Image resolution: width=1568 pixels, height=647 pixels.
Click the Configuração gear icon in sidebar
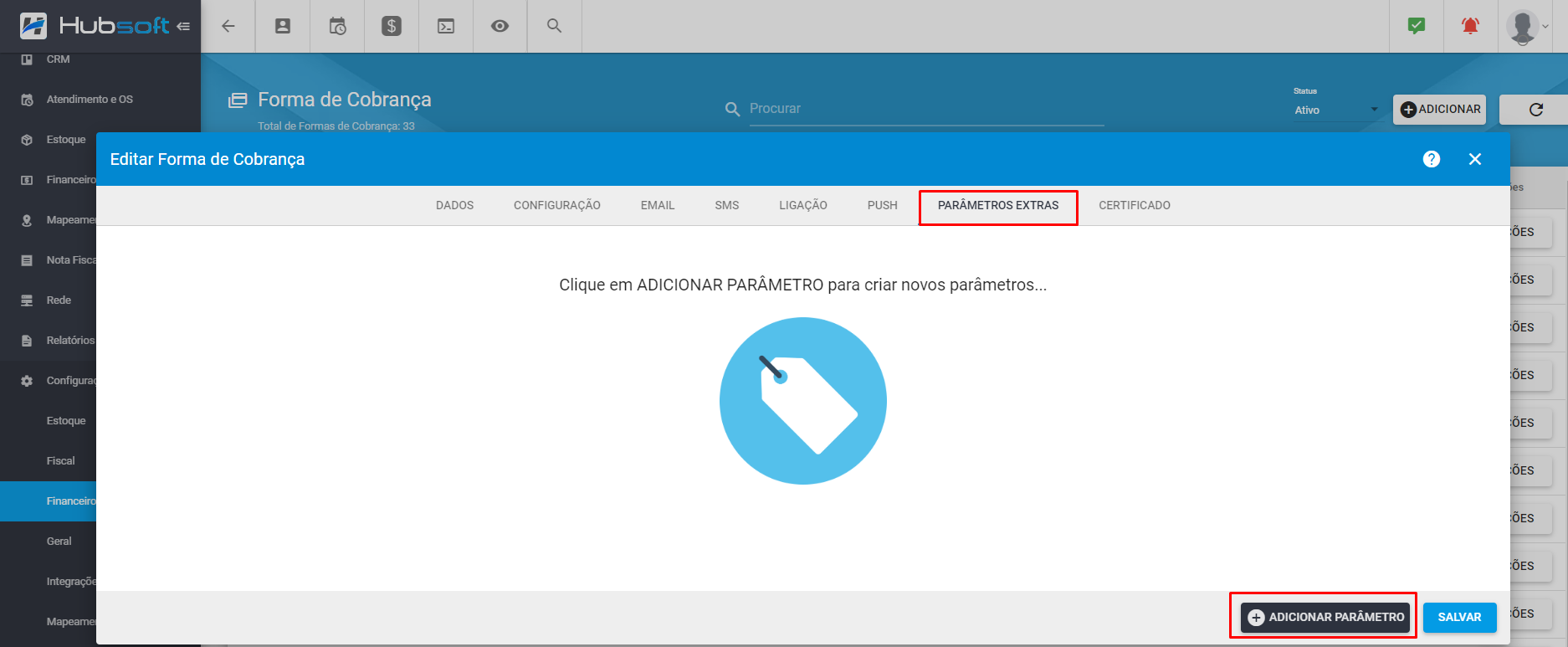pyautogui.click(x=27, y=381)
